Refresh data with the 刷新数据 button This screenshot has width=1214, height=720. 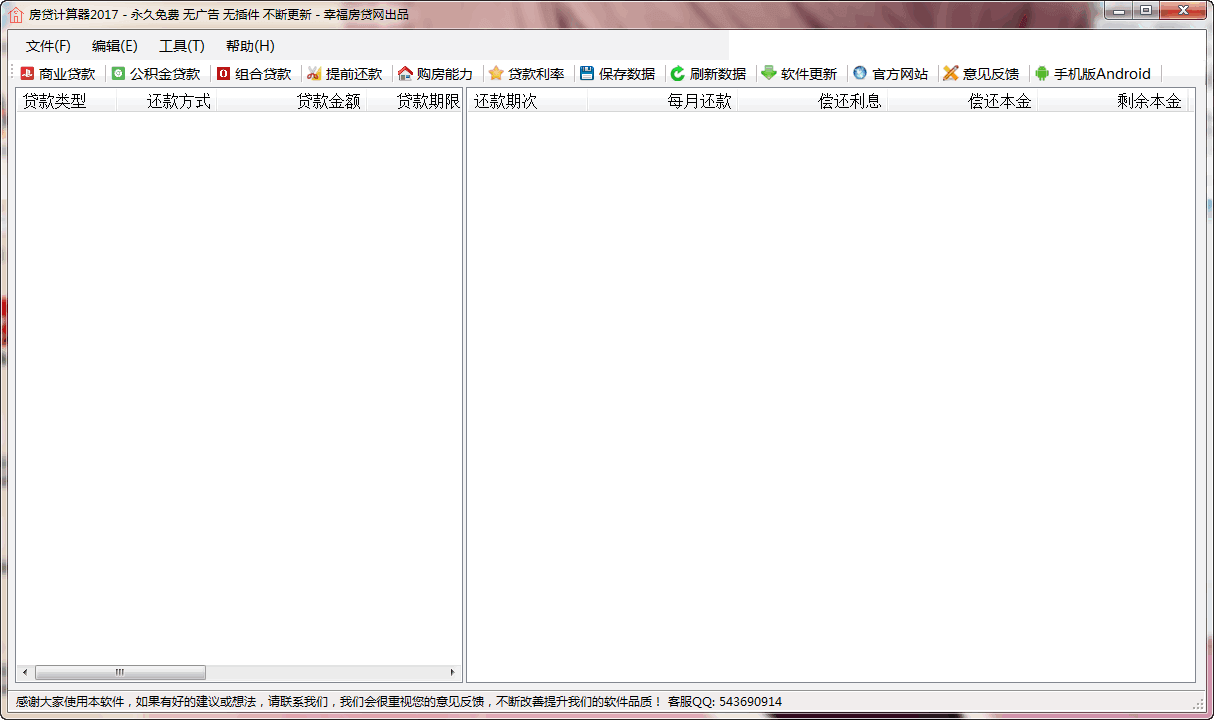coord(708,74)
